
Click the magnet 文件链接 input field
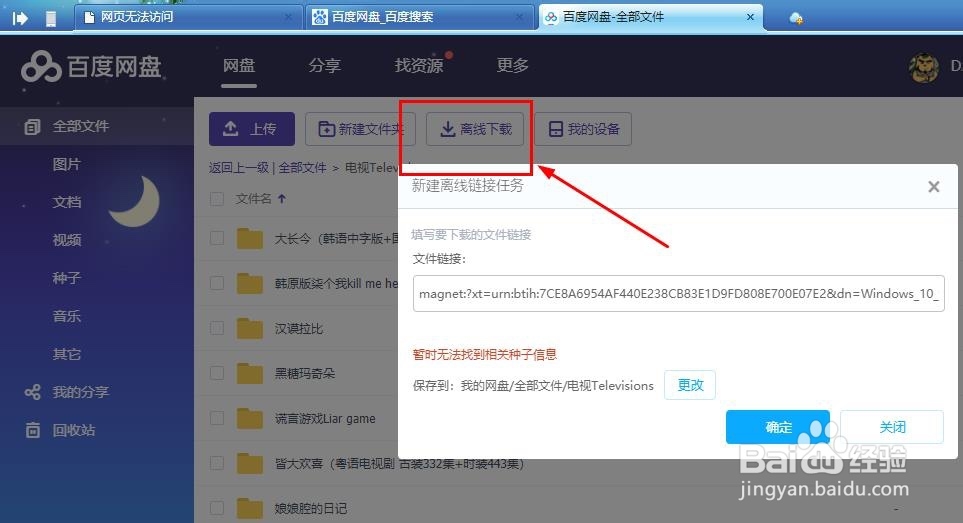click(x=679, y=293)
